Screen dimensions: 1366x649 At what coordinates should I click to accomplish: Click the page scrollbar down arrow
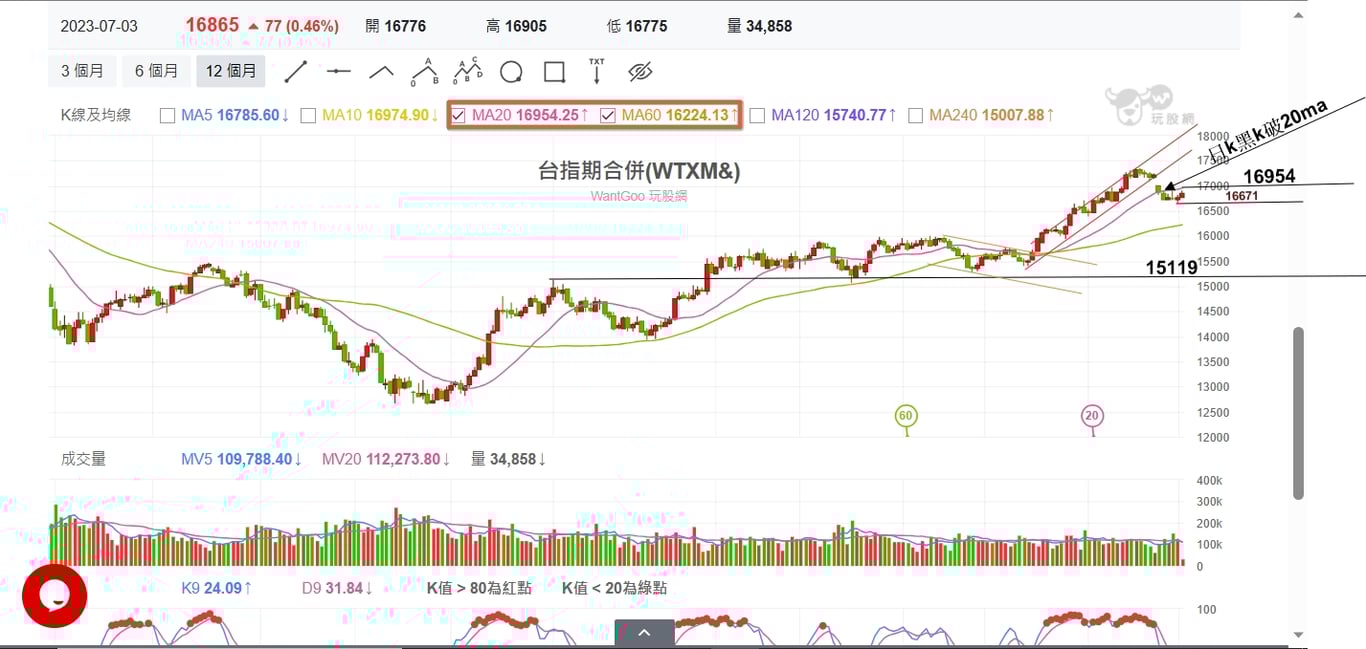tap(1298, 634)
